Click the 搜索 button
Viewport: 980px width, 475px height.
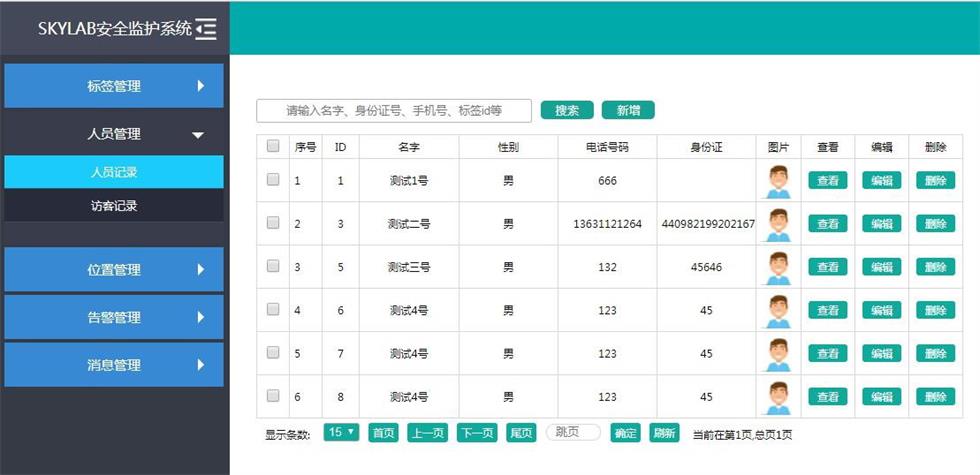coord(567,110)
